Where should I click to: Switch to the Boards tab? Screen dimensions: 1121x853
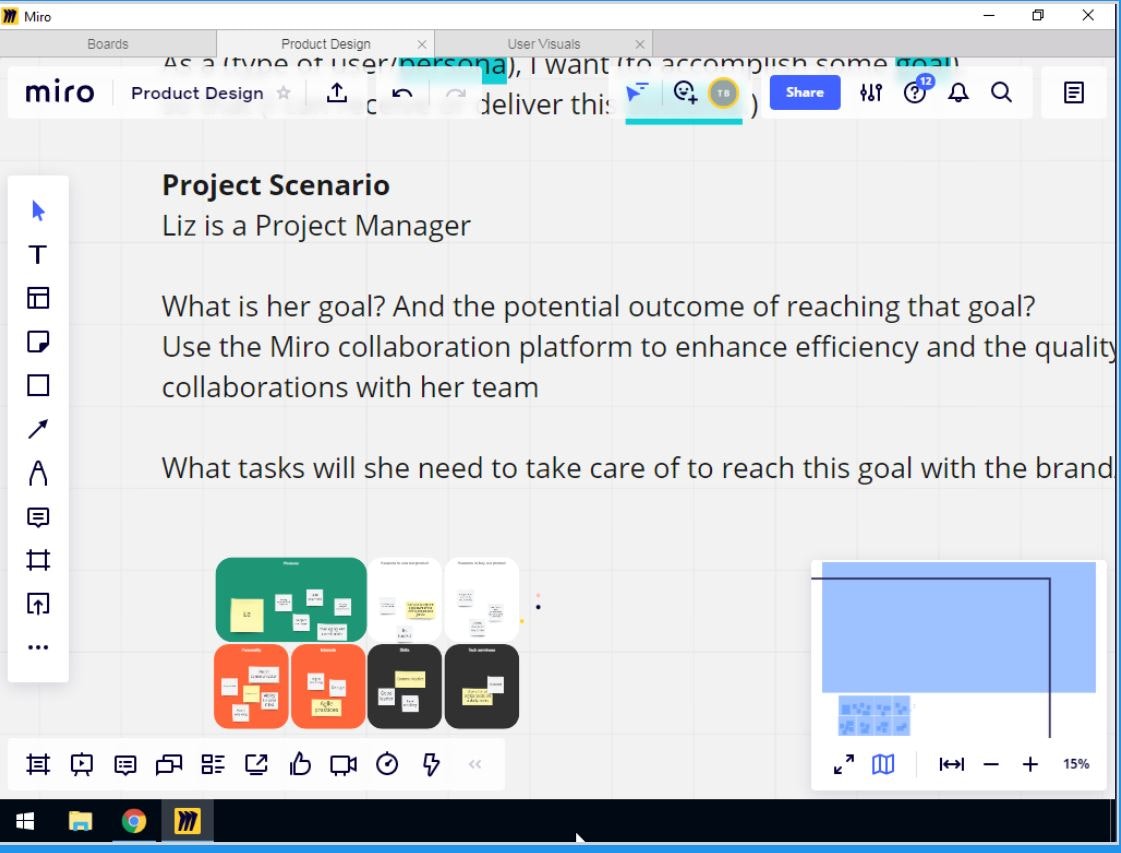pyautogui.click(x=108, y=44)
